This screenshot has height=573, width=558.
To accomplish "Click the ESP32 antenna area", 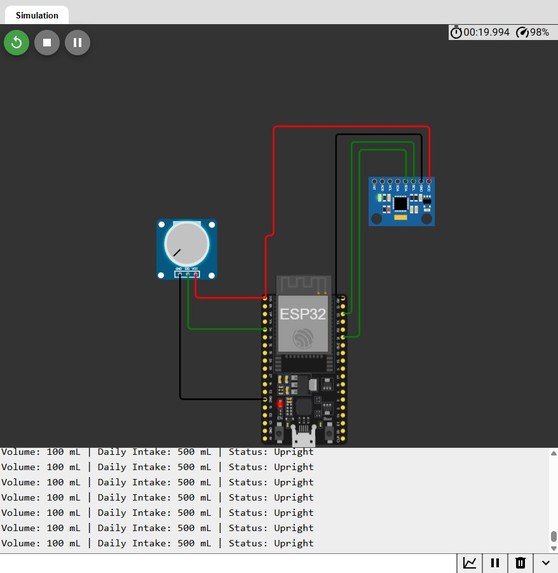I will 304,285.
